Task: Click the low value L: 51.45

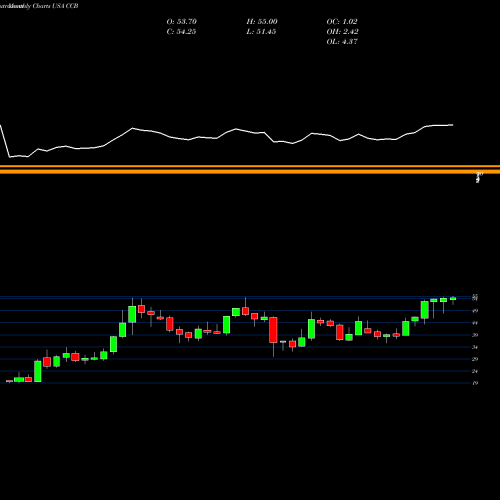Action: [x=261, y=32]
